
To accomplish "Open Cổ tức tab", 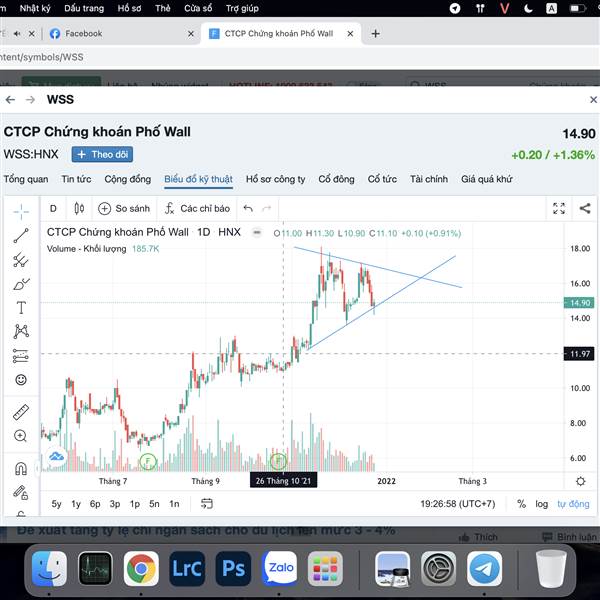I will (x=382, y=179).
